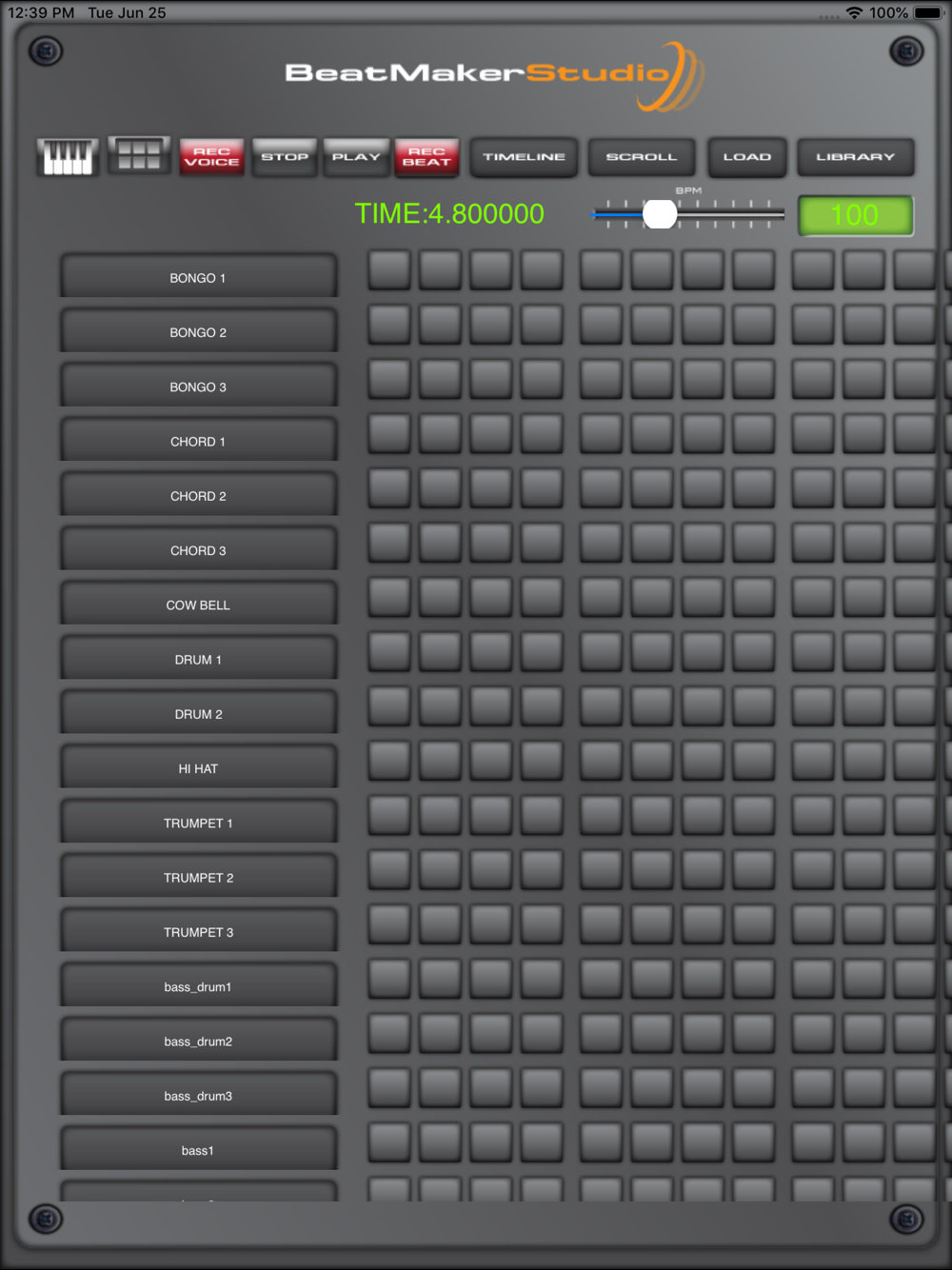952x1270 pixels.
Task: Select the BONGO 3 instrument
Action: (198, 386)
